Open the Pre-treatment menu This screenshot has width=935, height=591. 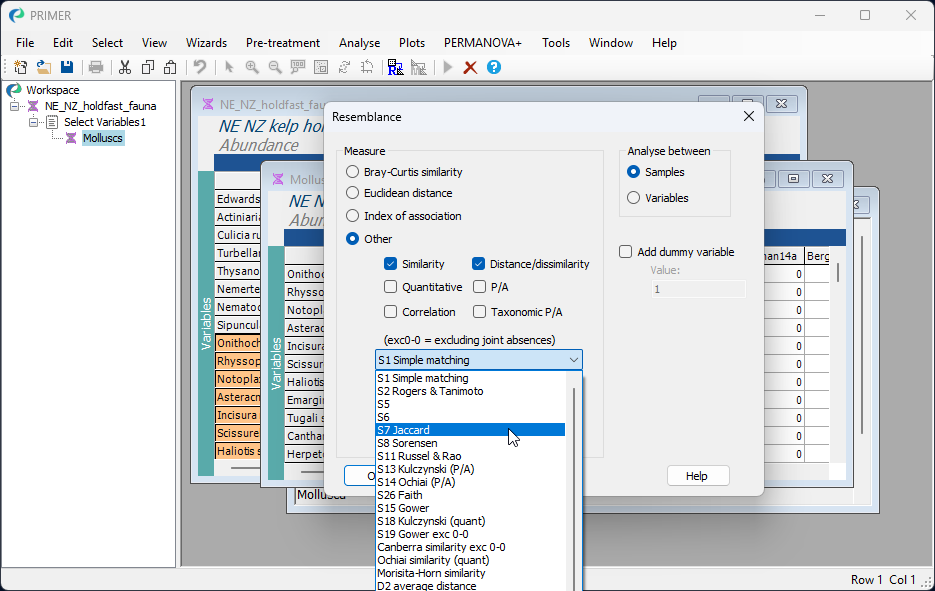click(283, 43)
